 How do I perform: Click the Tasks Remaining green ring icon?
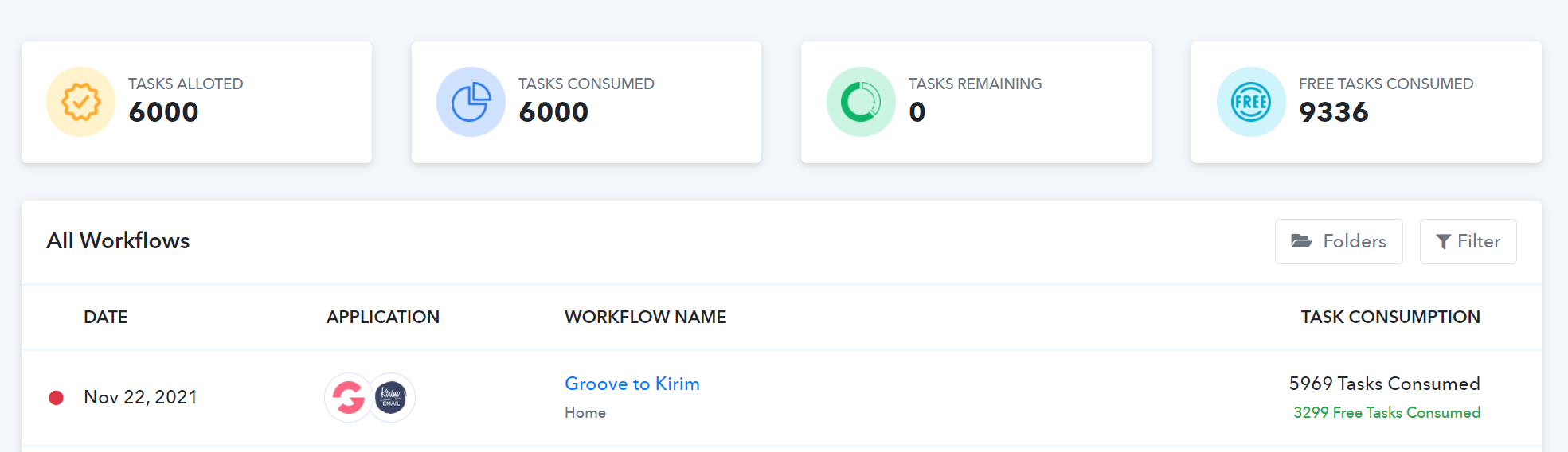click(861, 102)
